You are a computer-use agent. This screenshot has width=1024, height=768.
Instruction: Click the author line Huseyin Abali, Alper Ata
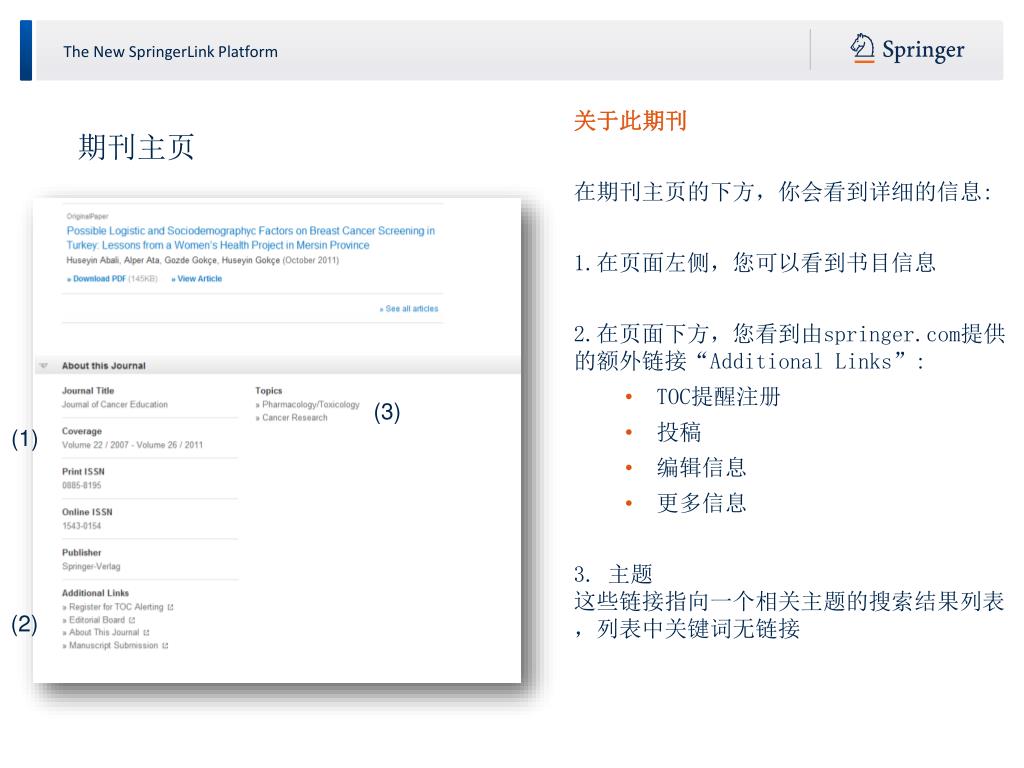(x=202, y=261)
